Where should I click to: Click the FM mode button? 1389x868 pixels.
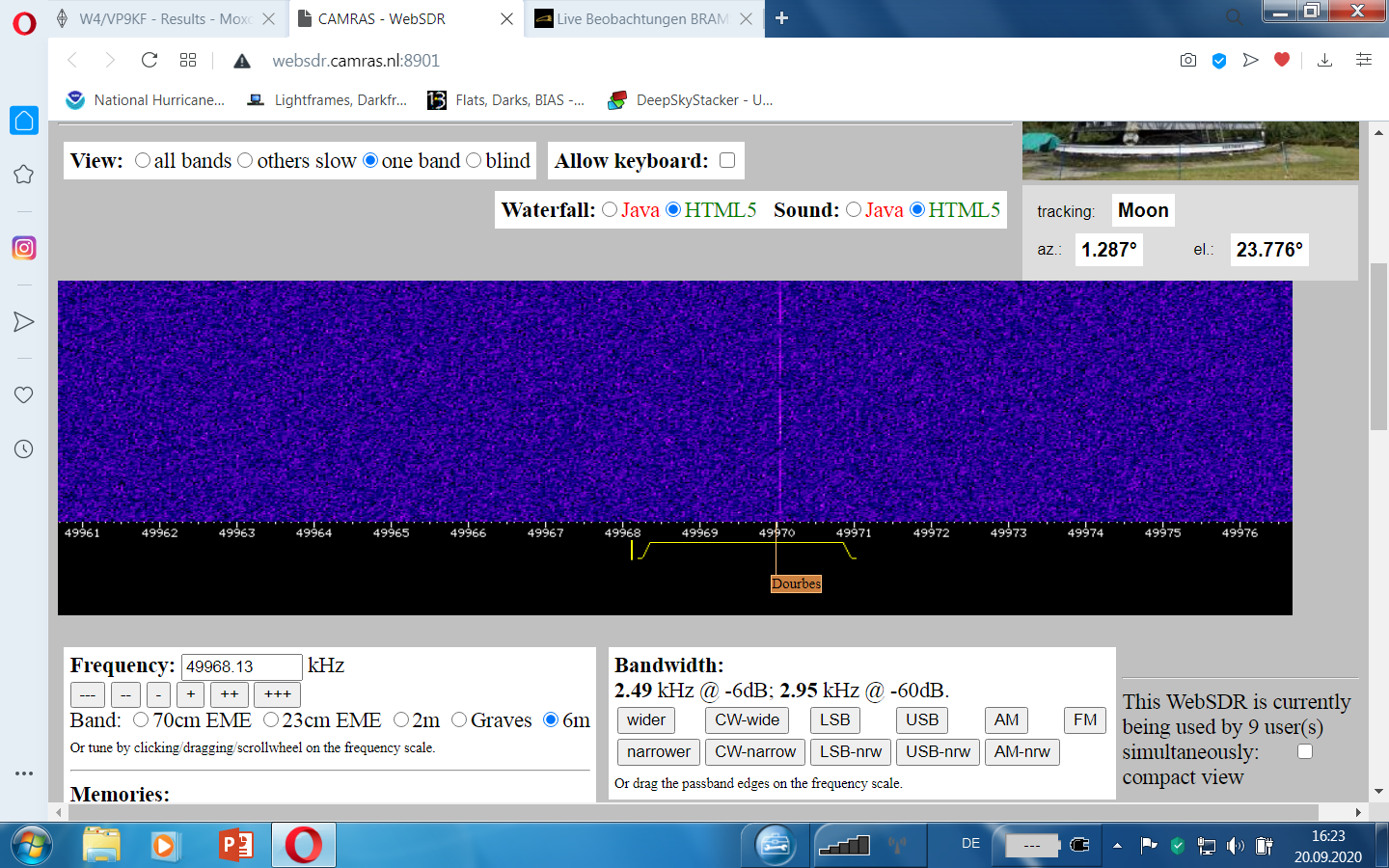point(1085,719)
